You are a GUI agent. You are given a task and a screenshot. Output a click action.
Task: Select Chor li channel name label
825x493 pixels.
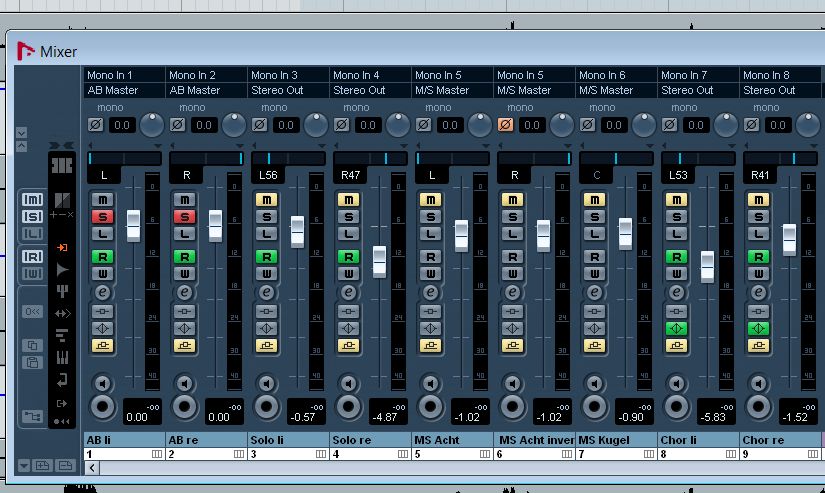696,440
